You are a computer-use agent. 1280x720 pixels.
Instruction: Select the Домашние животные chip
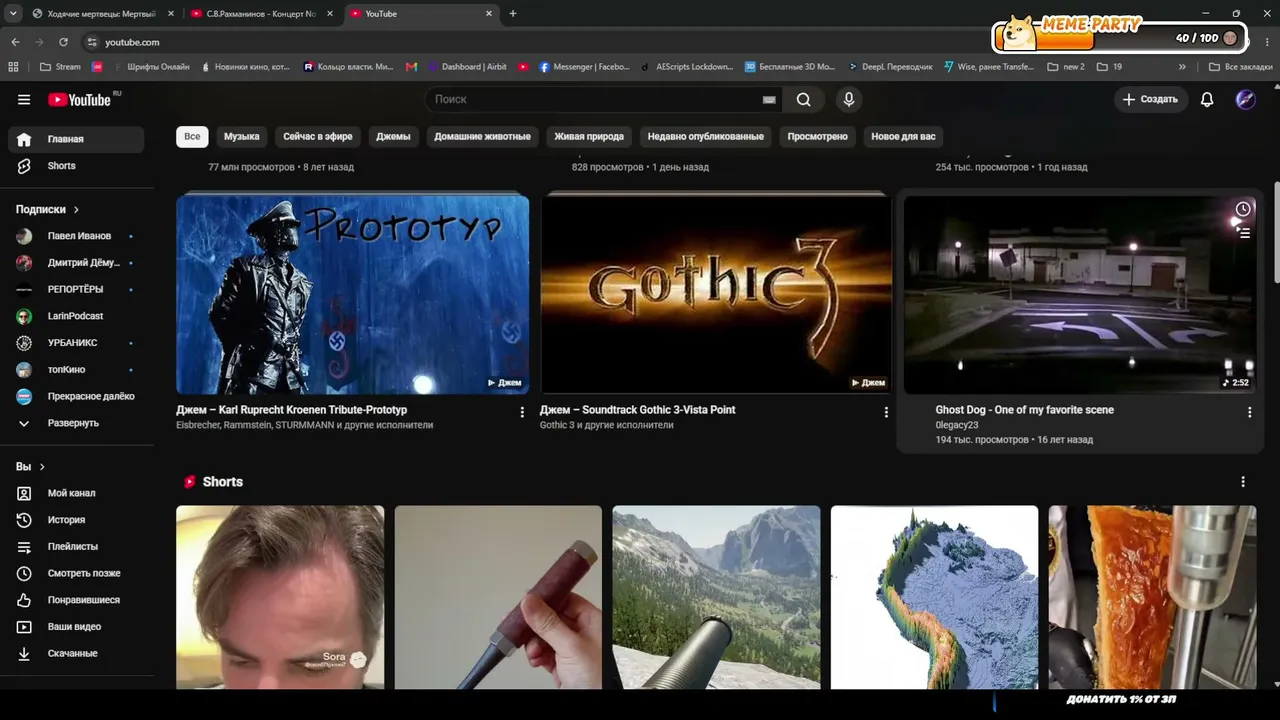tap(483, 136)
